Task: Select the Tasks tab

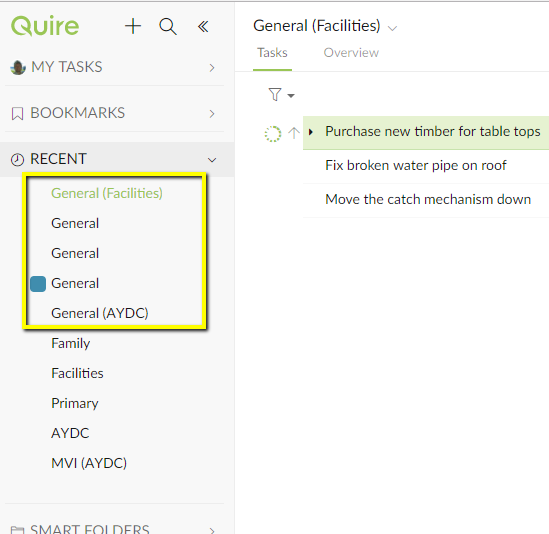Action: [272, 53]
